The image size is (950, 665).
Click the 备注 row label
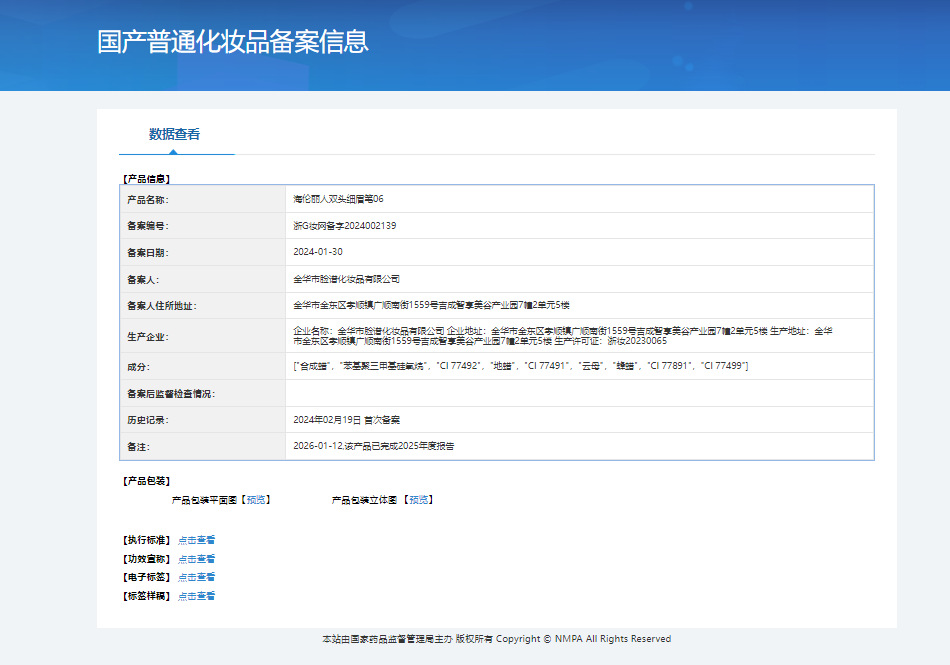(x=138, y=447)
